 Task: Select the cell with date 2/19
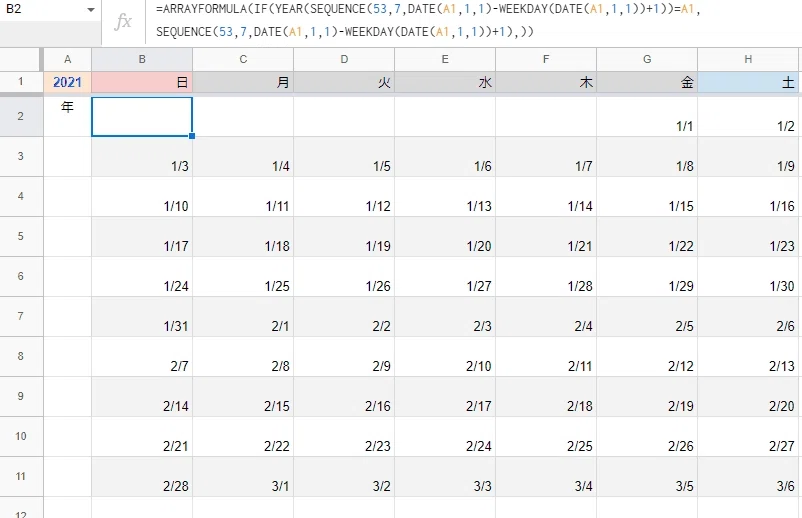pos(647,396)
